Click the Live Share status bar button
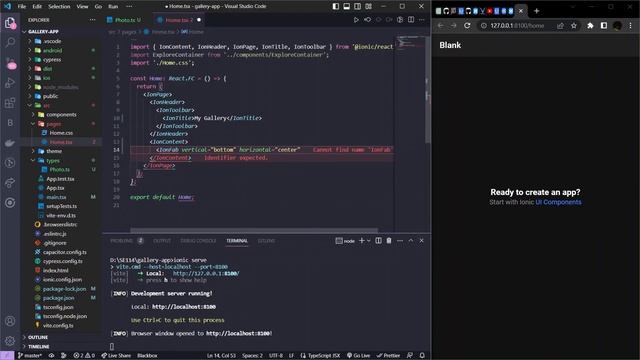The height and width of the screenshot is (360, 640). (x=116, y=356)
